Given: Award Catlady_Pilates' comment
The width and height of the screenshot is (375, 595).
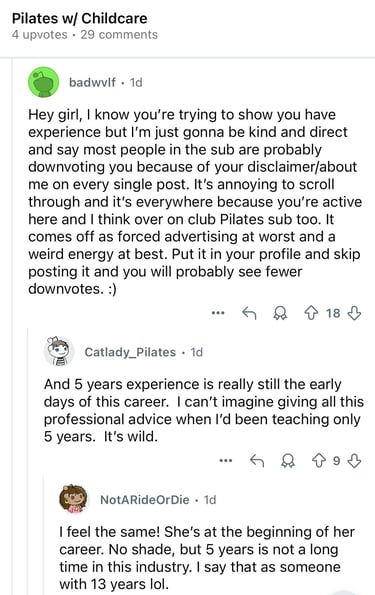Looking at the screenshot, I should coord(288,461).
